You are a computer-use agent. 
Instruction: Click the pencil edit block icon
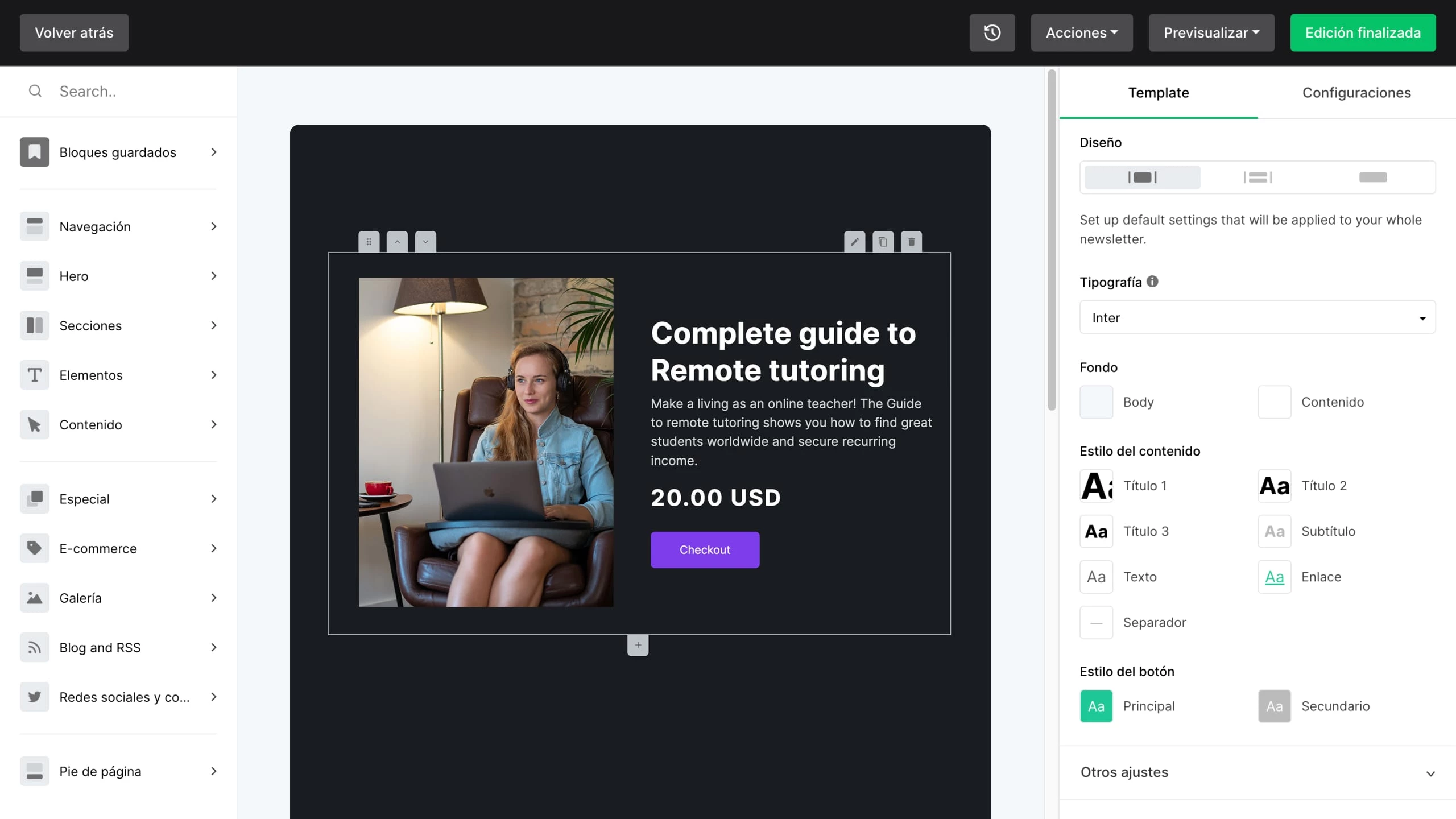point(854,242)
